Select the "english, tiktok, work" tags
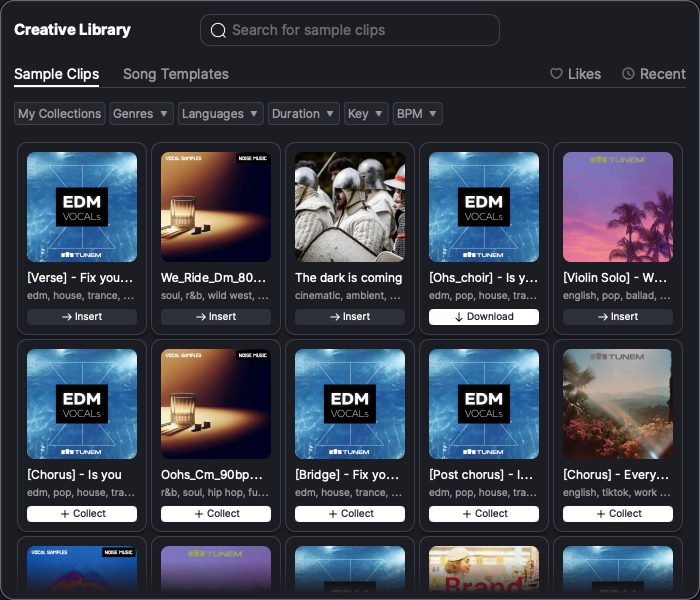Viewport: 700px width, 600px height. tap(617, 492)
